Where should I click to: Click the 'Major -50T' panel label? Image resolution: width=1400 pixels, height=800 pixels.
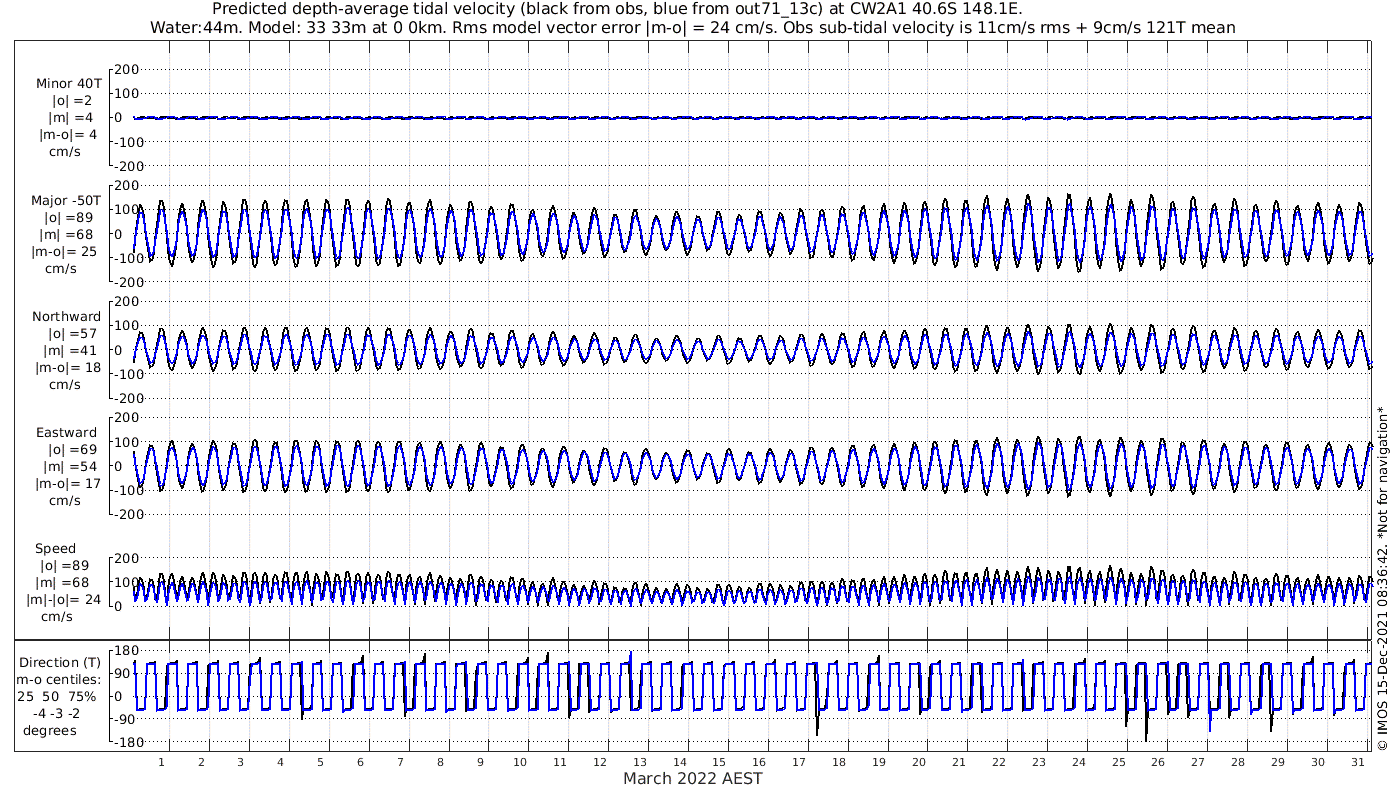(x=66, y=201)
